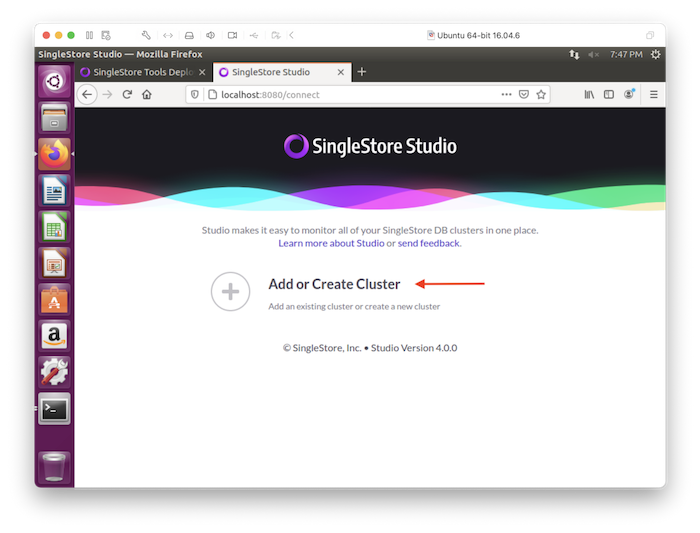Open the Trash in the launcher

pyautogui.click(x=54, y=467)
